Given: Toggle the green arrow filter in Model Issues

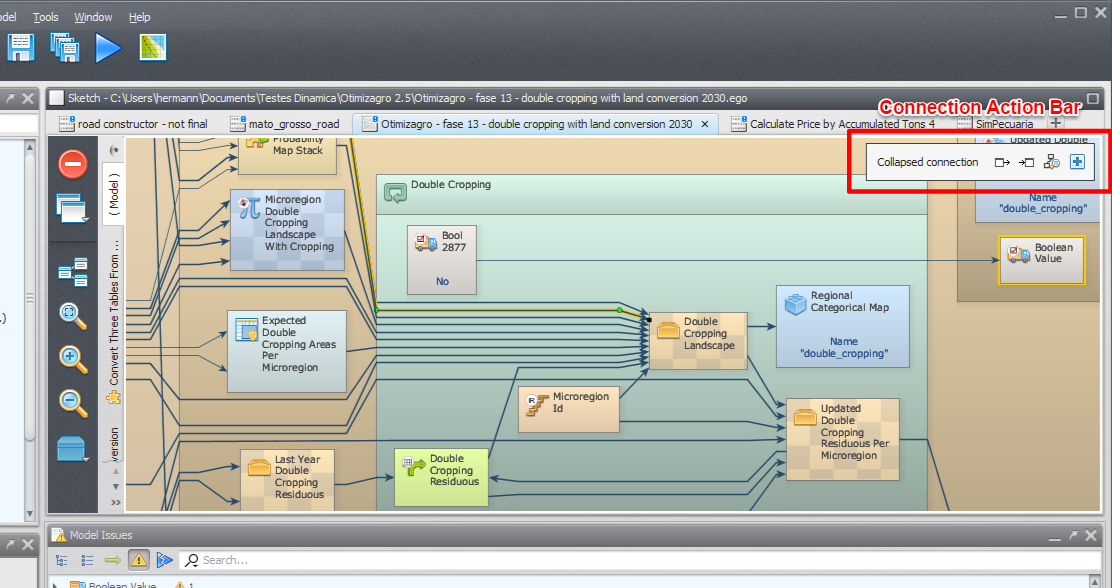Looking at the screenshot, I should click(x=113, y=560).
